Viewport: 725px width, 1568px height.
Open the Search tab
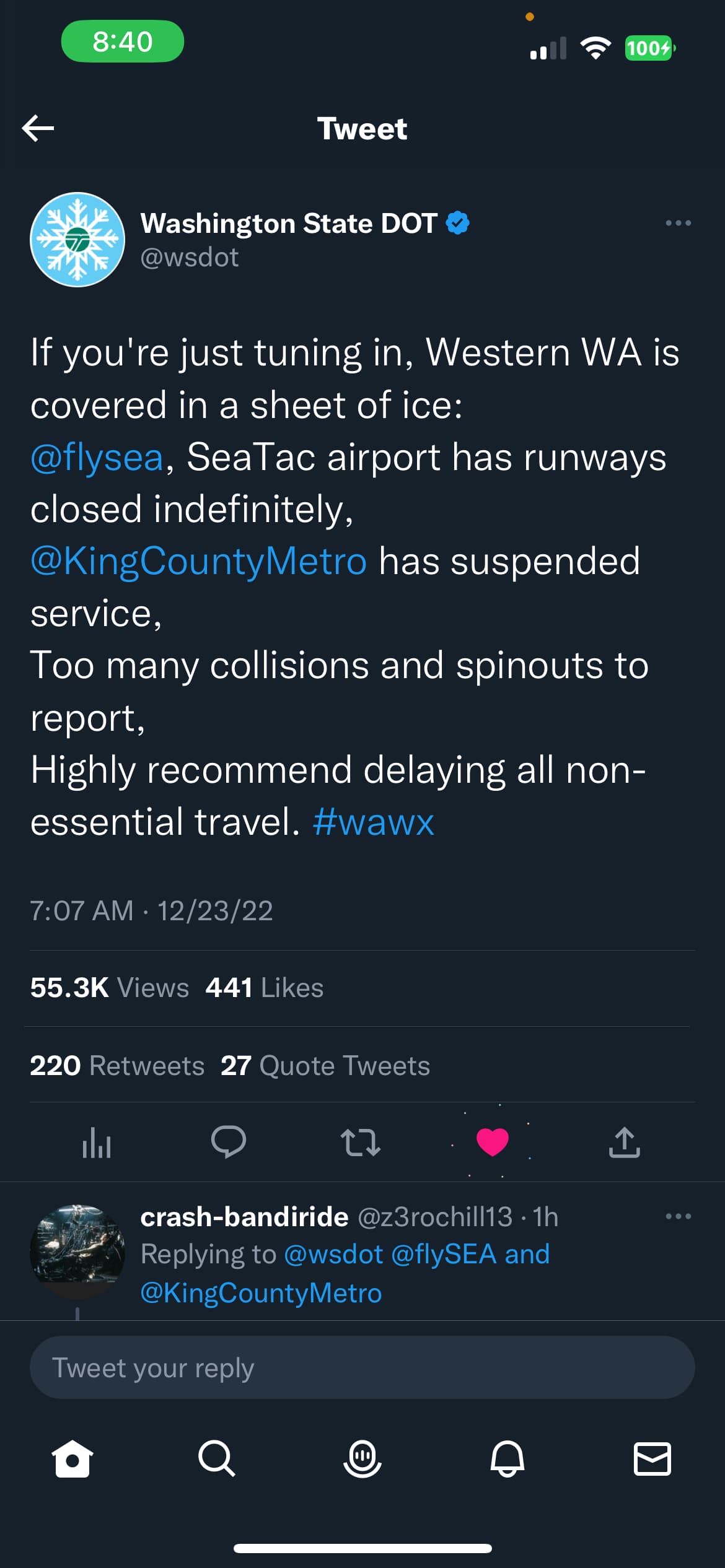217,1459
